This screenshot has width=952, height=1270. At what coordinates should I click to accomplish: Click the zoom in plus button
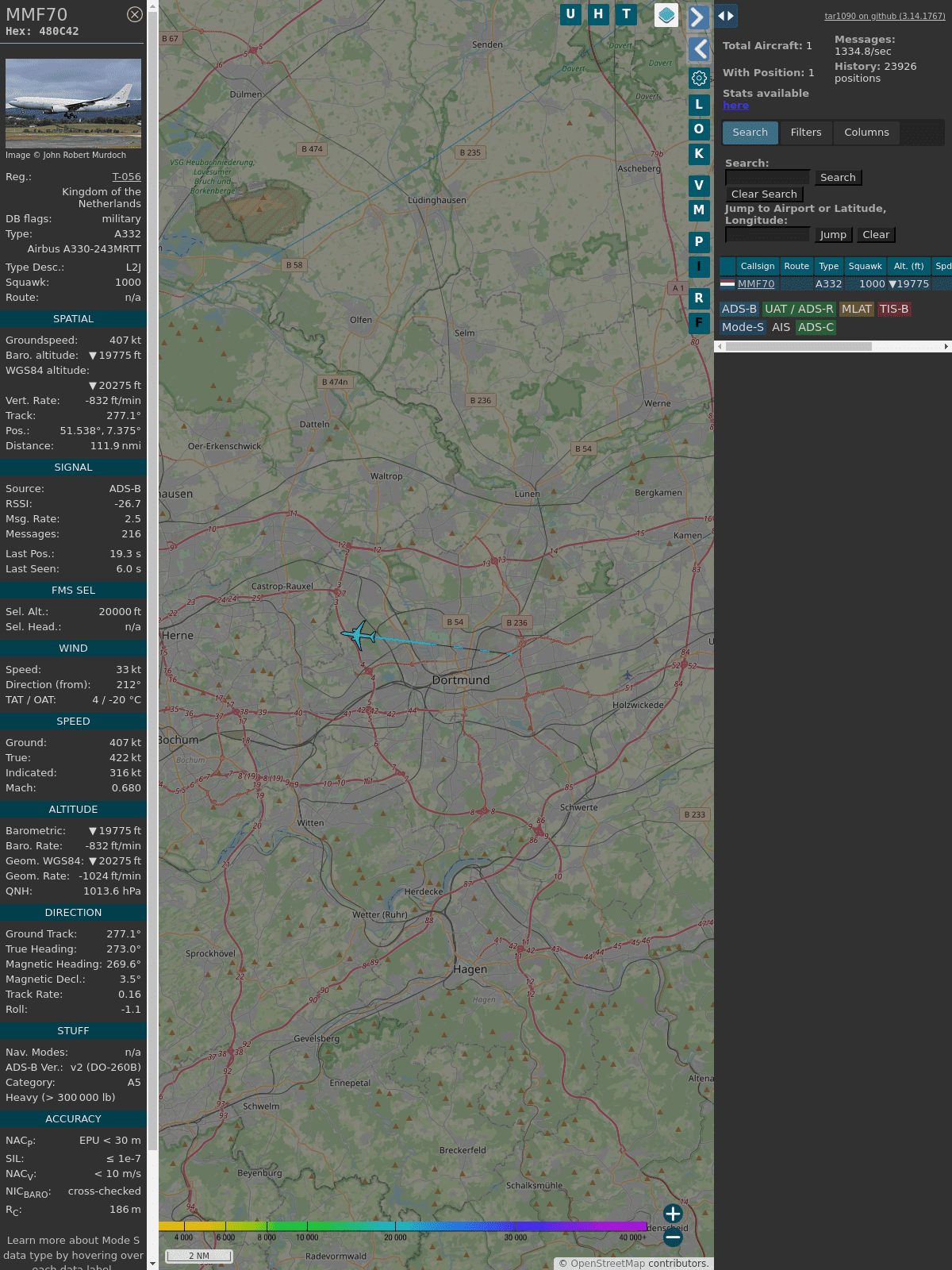[673, 1214]
